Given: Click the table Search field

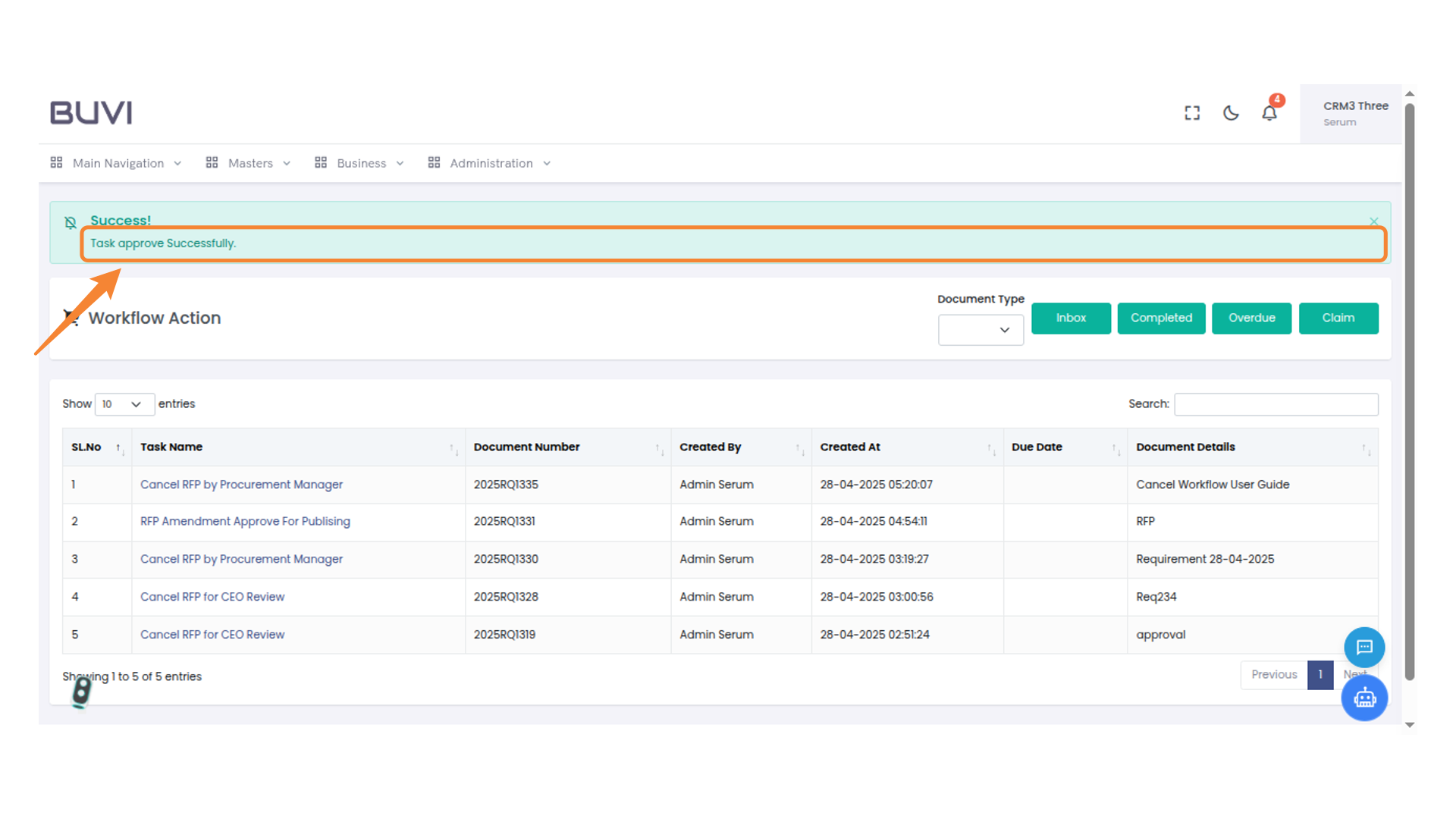Looking at the screenshot, I should 1276,404.
